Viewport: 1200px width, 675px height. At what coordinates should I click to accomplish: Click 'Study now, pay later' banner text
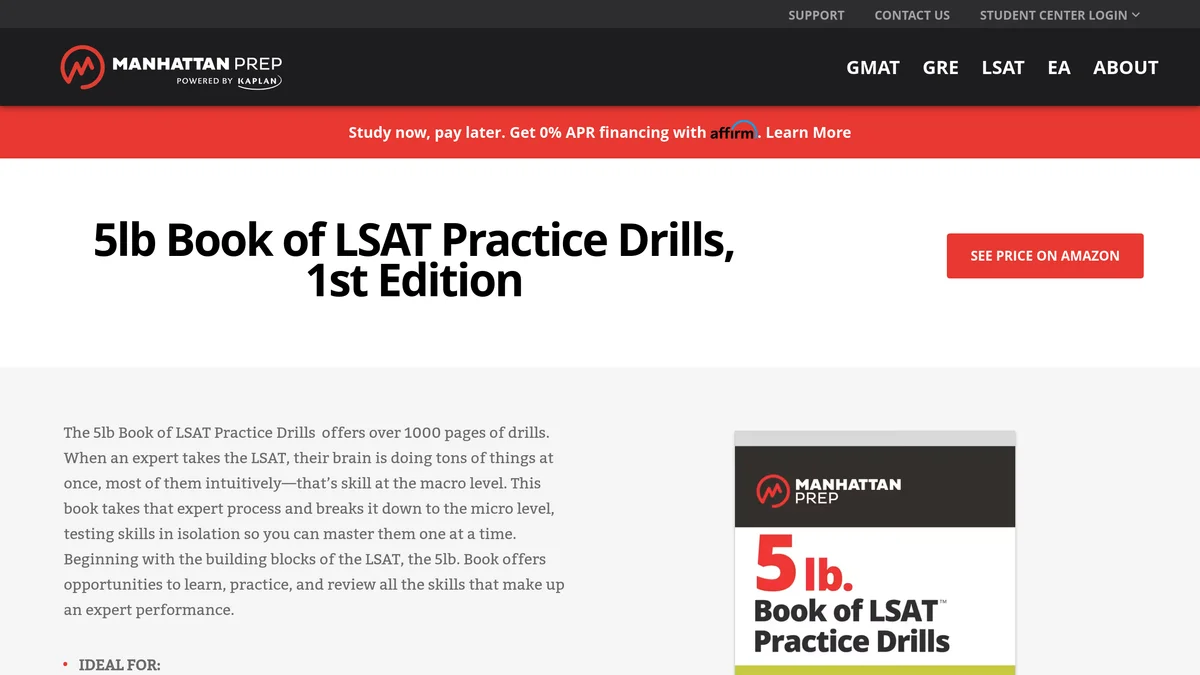click(x=427, y=132)
